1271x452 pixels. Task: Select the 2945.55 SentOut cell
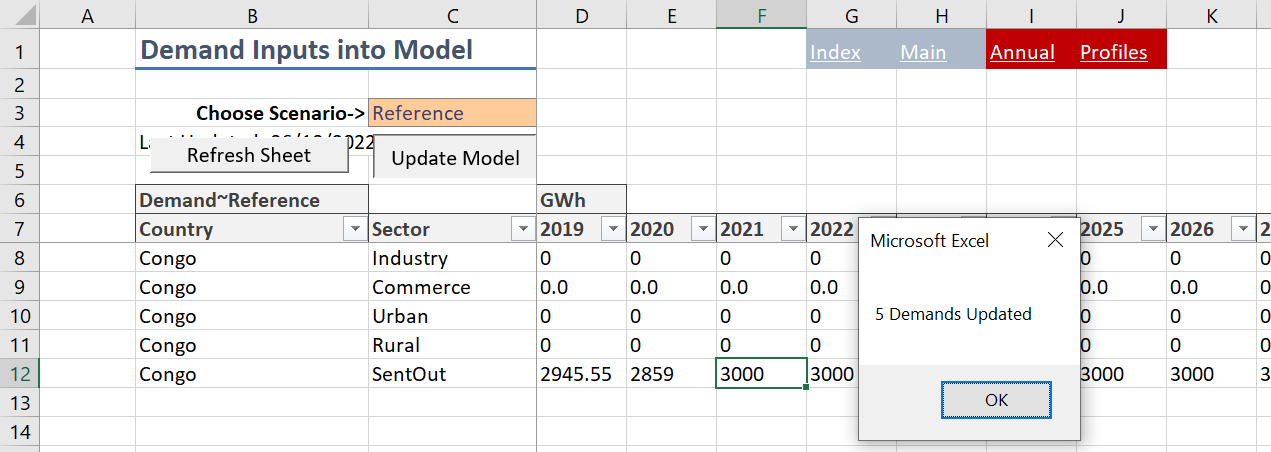(581, 374)
